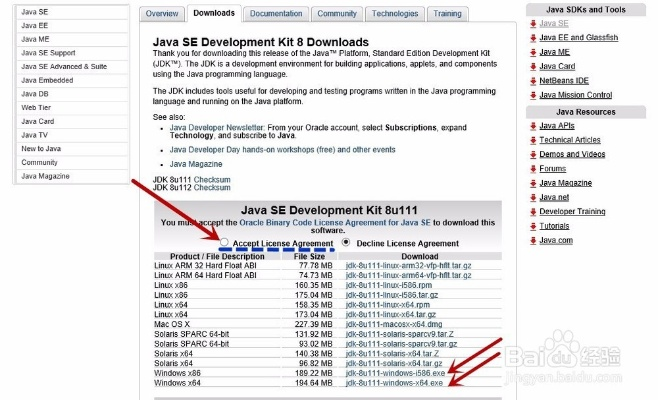Download jdk-8u111-solaris-x64.tar.gz
The image size is (658, 400).
394,363
